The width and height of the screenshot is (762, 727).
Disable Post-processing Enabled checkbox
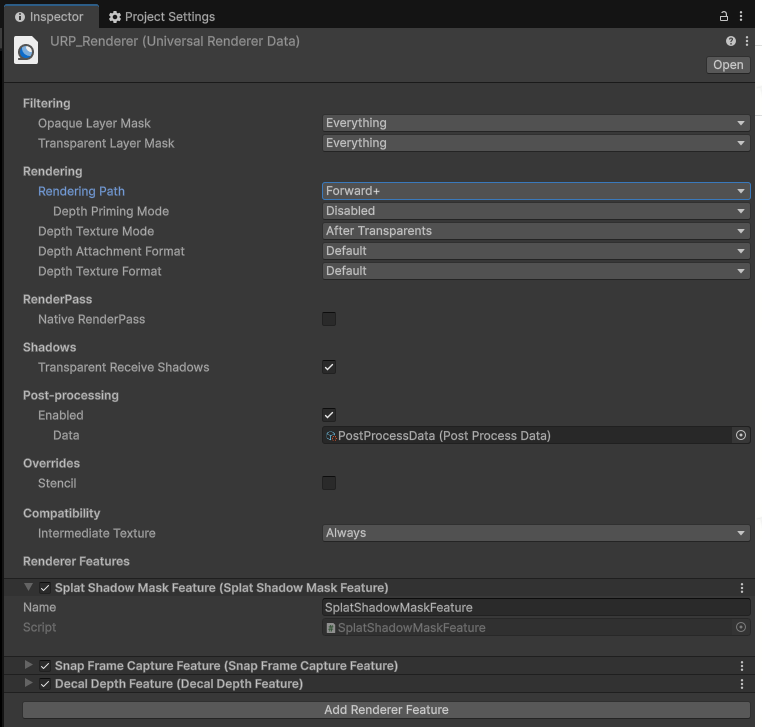coord(329,415)
